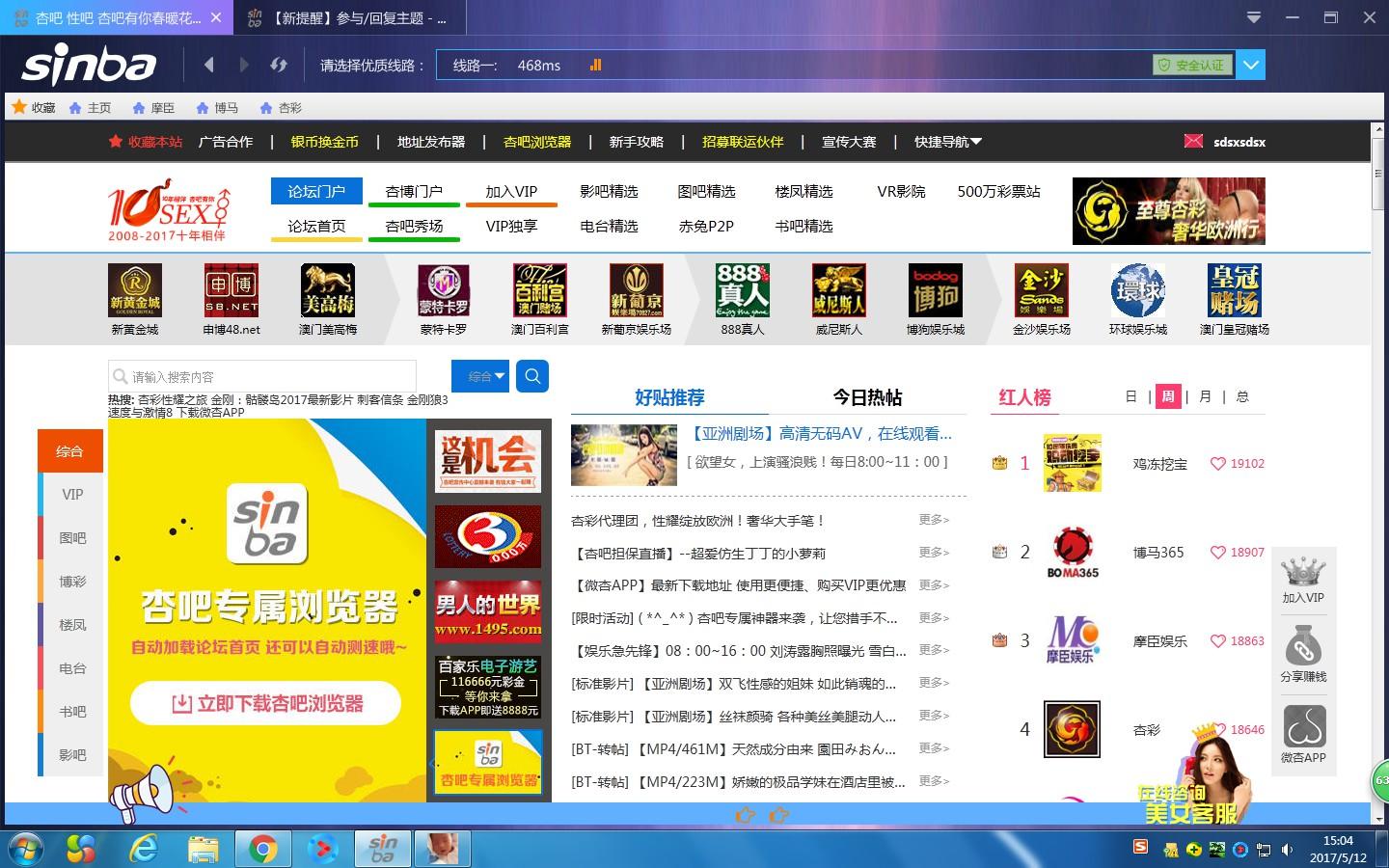The width and height of the screenshot is (1389, 868).
Task: Click the 加入VIP crown icon on the right
Action: click(1303, 572)
